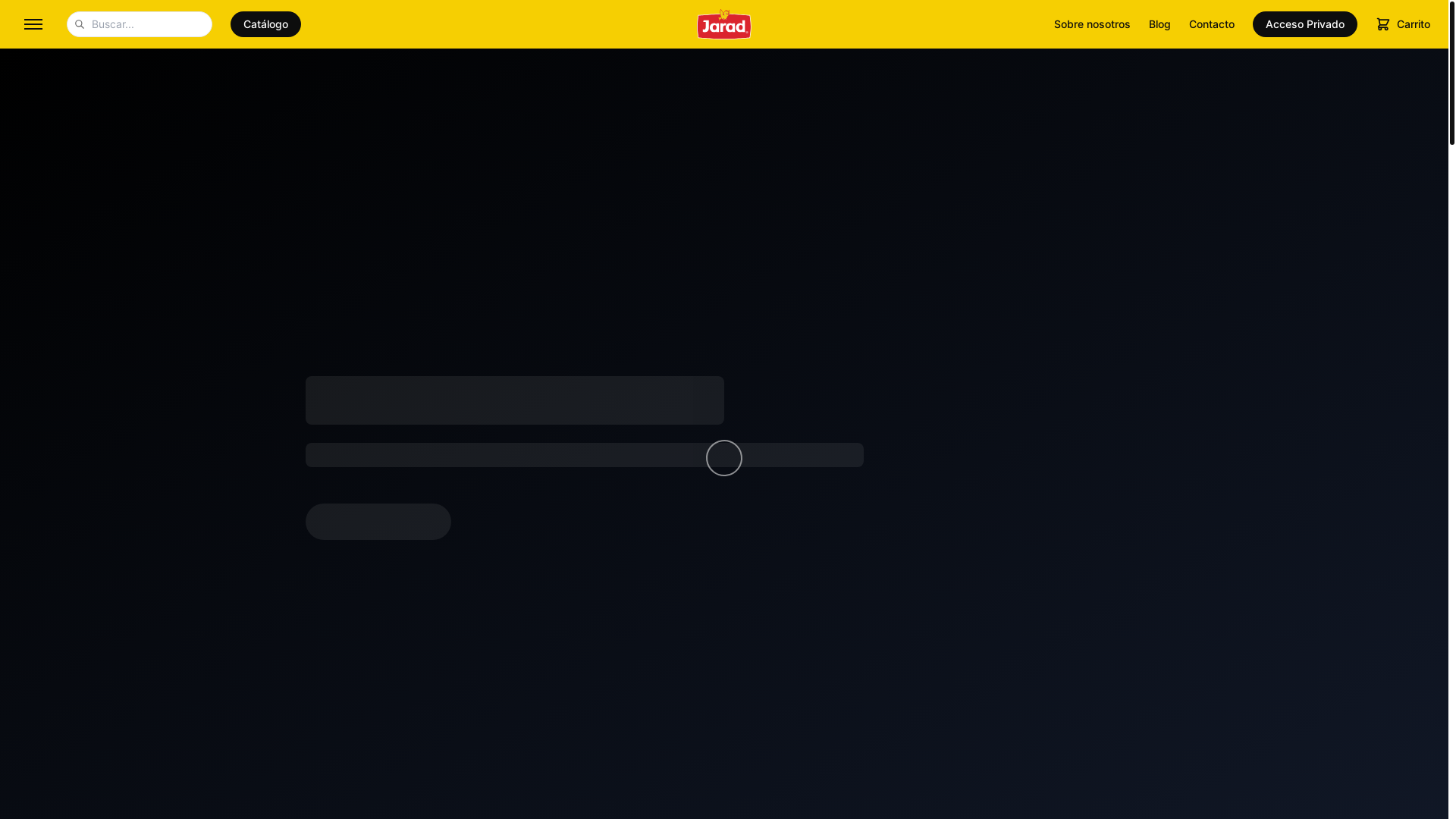1456x819 pixels.
Task: Open the Carrito shopping cart
Action: 1404,24
